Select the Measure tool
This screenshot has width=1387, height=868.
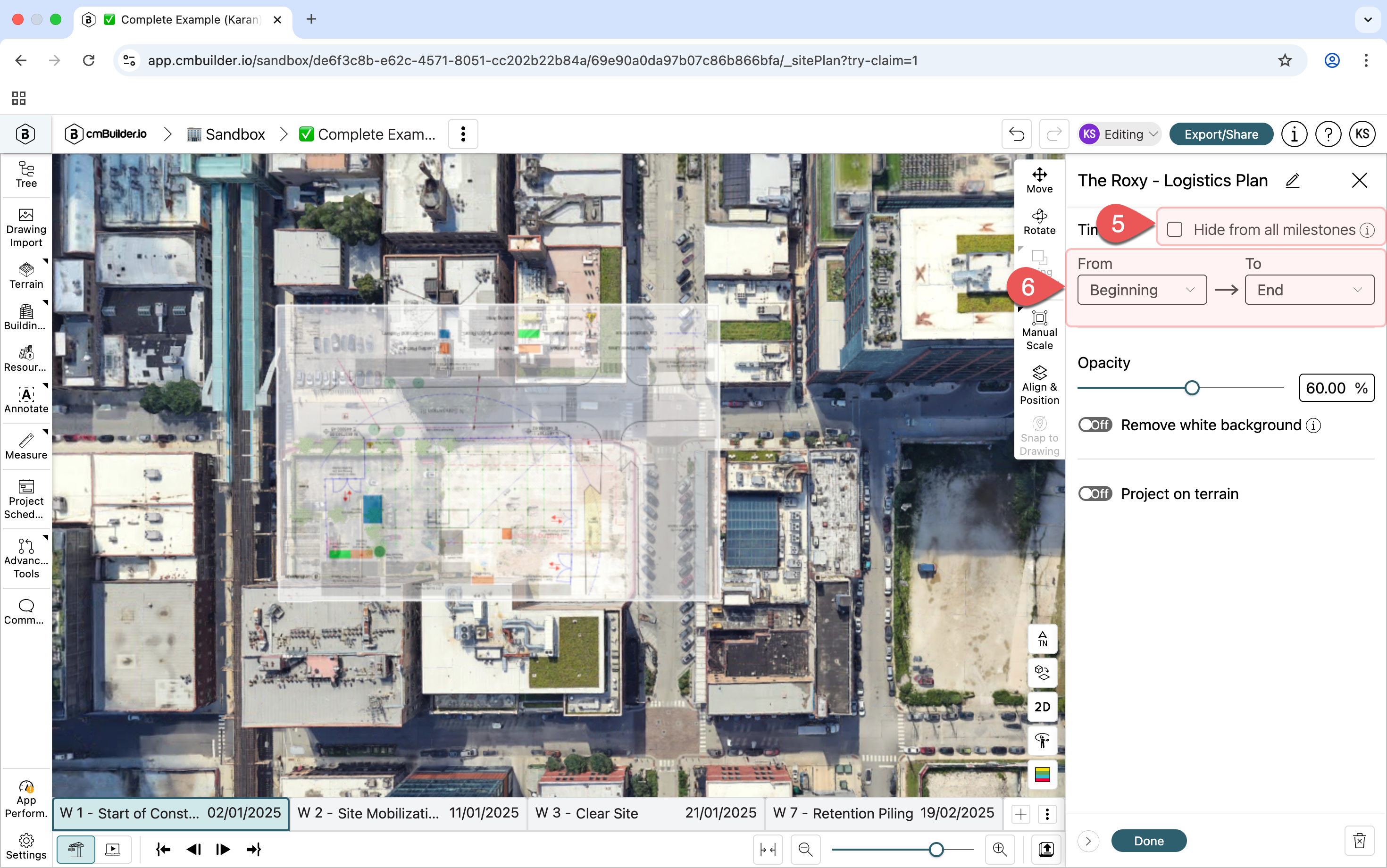coord(26,447)
